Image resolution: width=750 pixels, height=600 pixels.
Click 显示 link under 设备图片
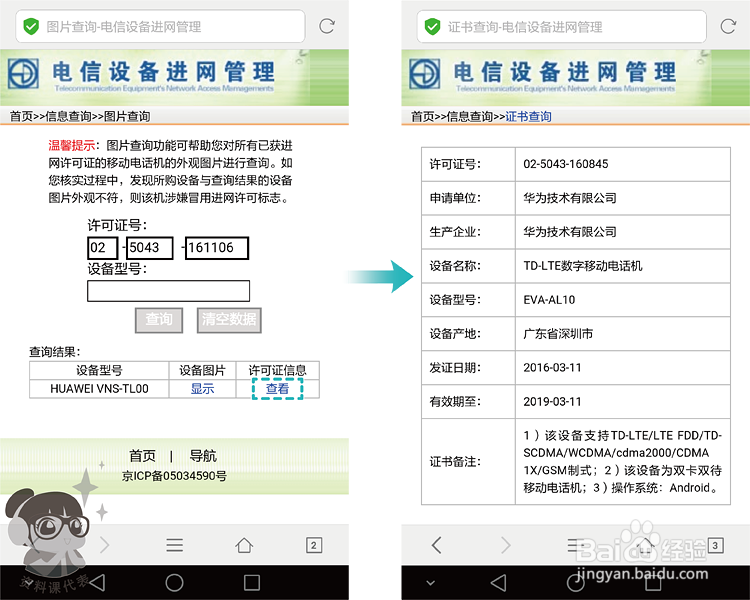[x=202, y=389]
